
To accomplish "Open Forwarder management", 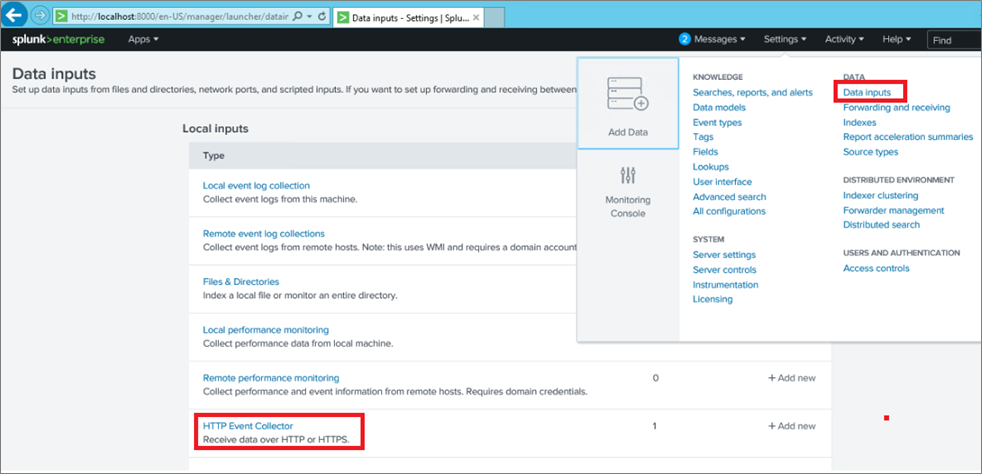I will 893,210.
